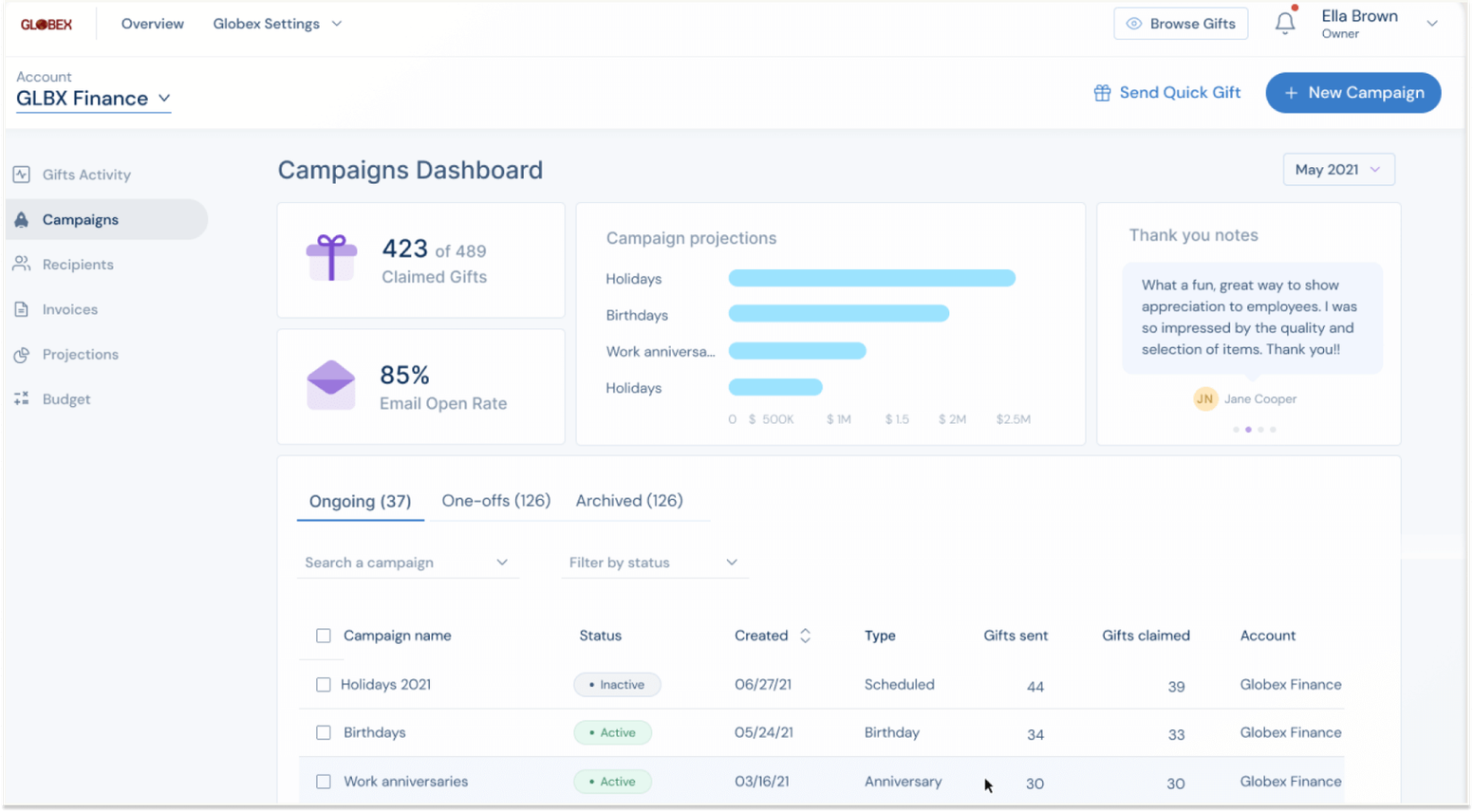Select the Invoices document icon
Image resolution: width=1473 pixels, height=812 pixels.
pyautogui.click(x=22, y=309)
